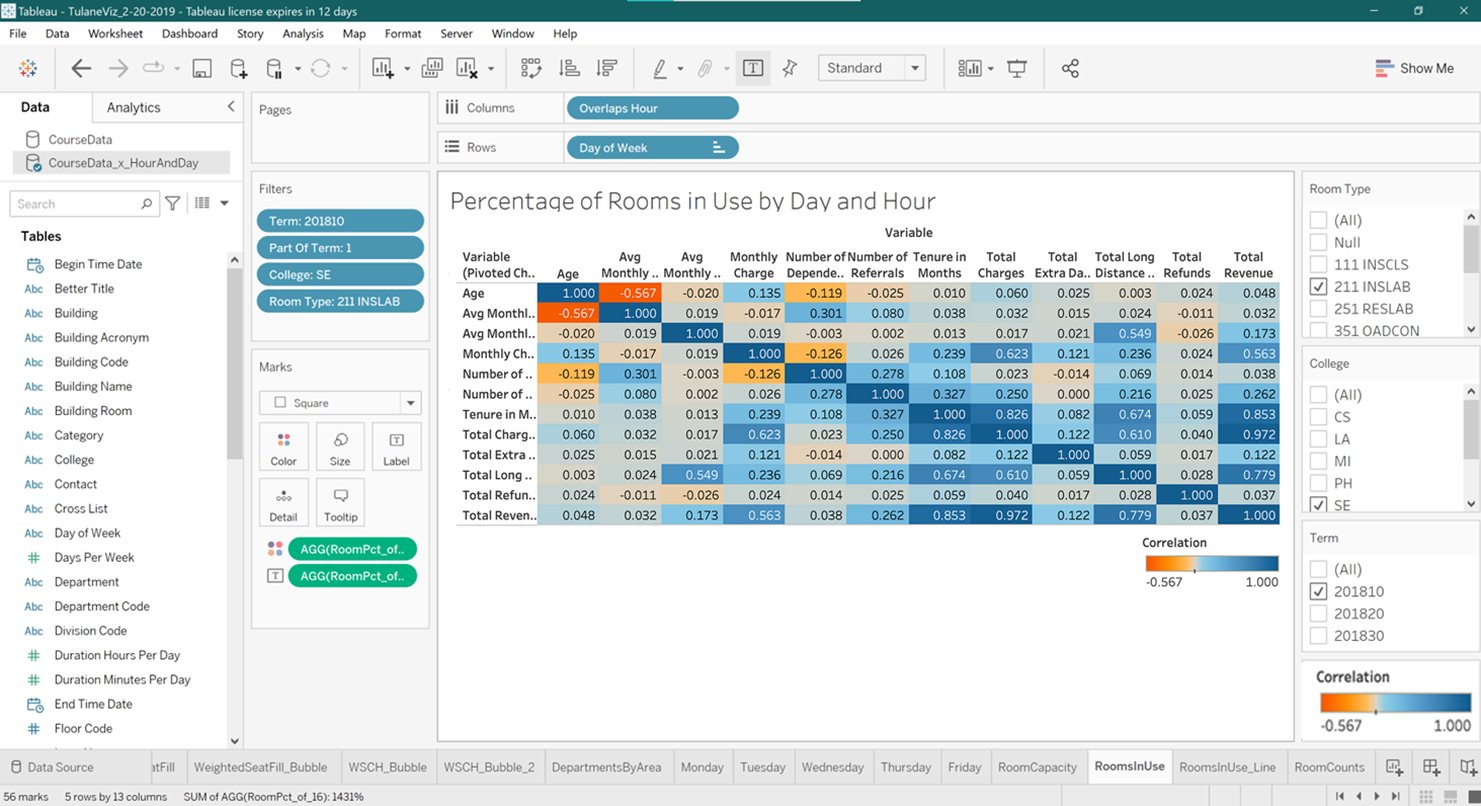Duplicate the sheet using toolbar icon
Viewport: 1481px width, 806px height.
pos(432,68)
